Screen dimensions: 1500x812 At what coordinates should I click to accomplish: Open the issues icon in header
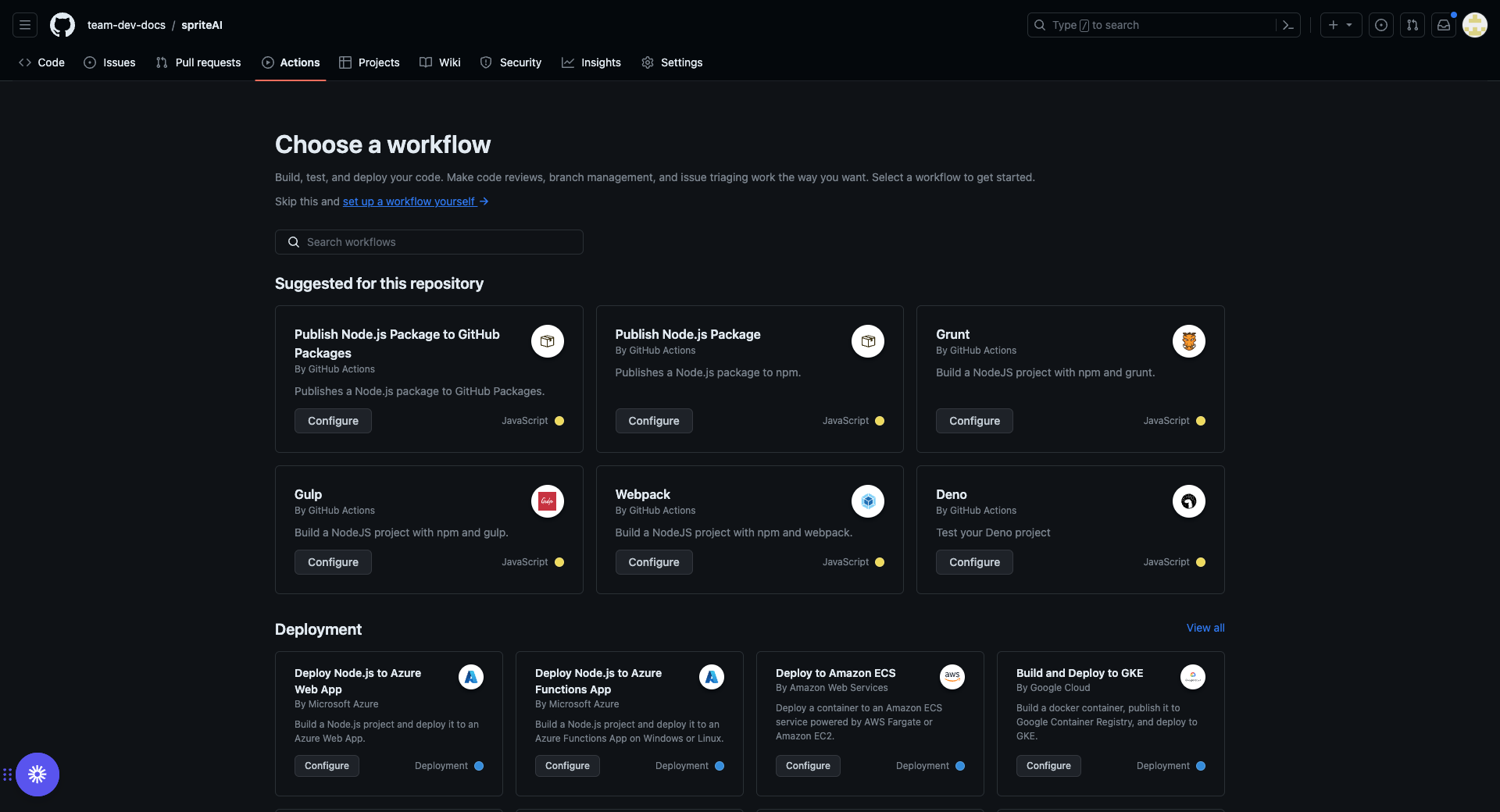pos(1381,25)
